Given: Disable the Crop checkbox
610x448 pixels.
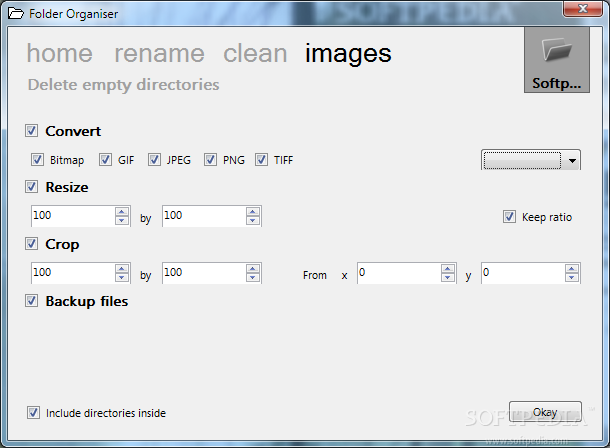Looking at the screenshot, I should pyautogui.click(x=32, y=244).
